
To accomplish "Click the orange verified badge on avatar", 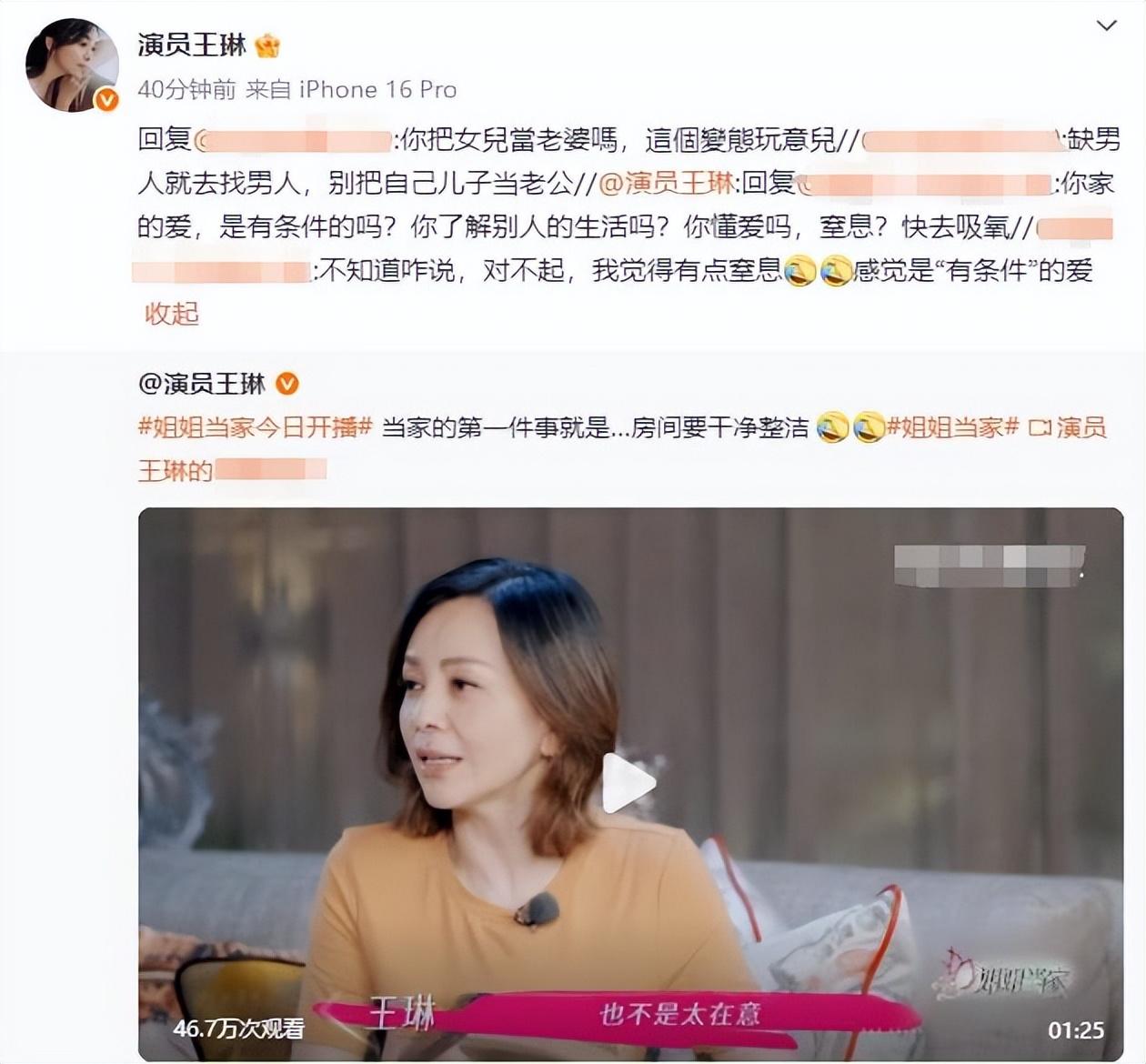I will (106, 100).
